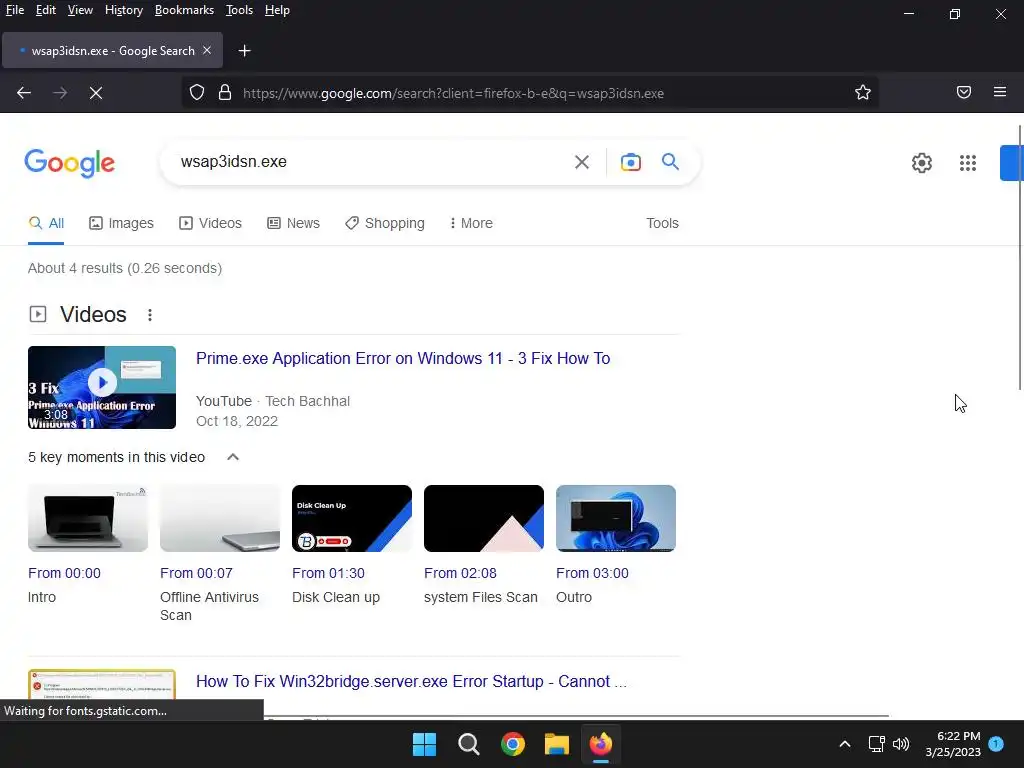1024x768 pixels.
Task: Switch to the Shopping results tab
Action: click(x=385, y=223)
